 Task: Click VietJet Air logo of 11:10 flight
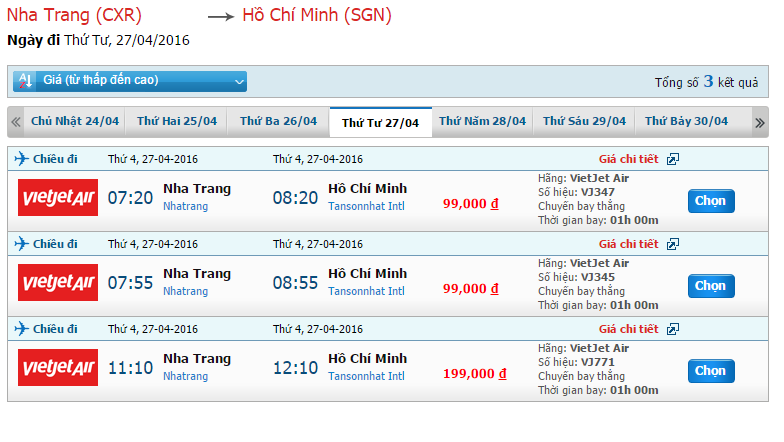(58, 368)
